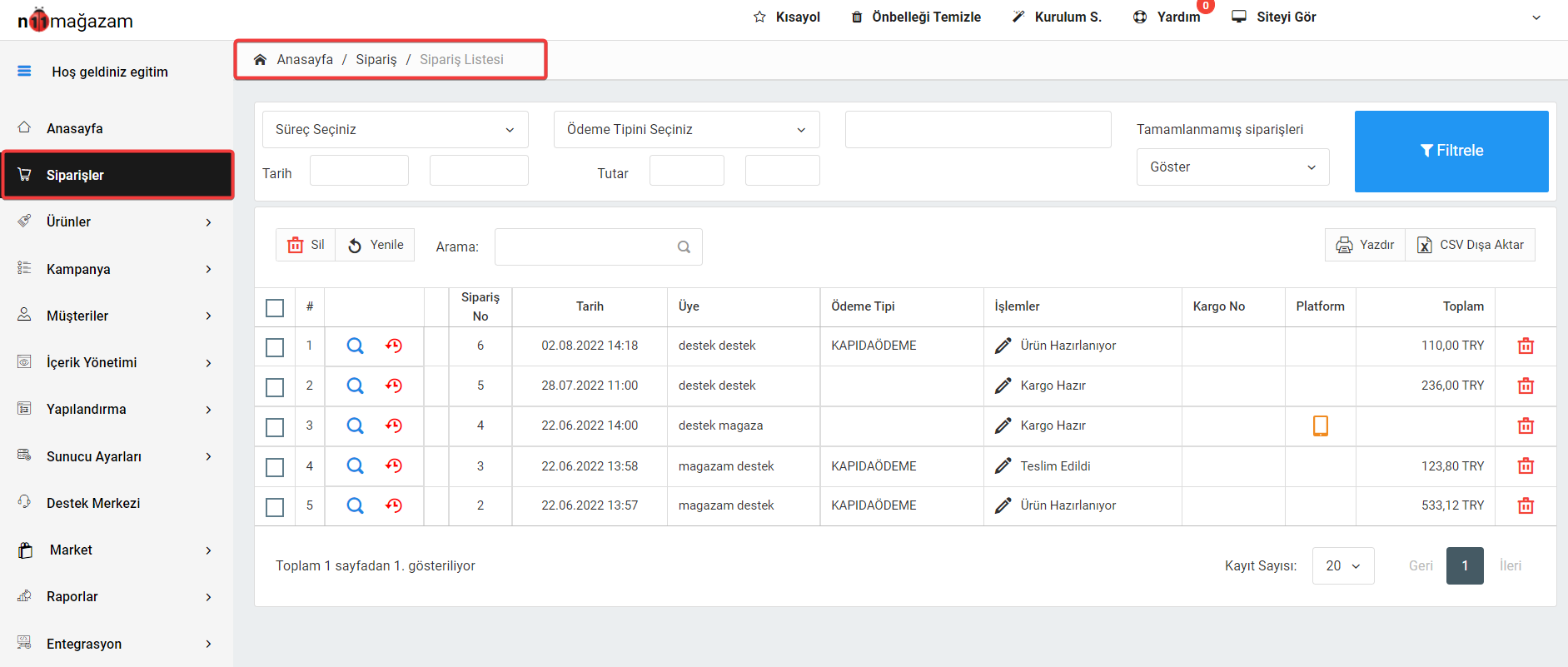Delete the 123,80 TRY order with trash icon

(x=1526, y=465)
